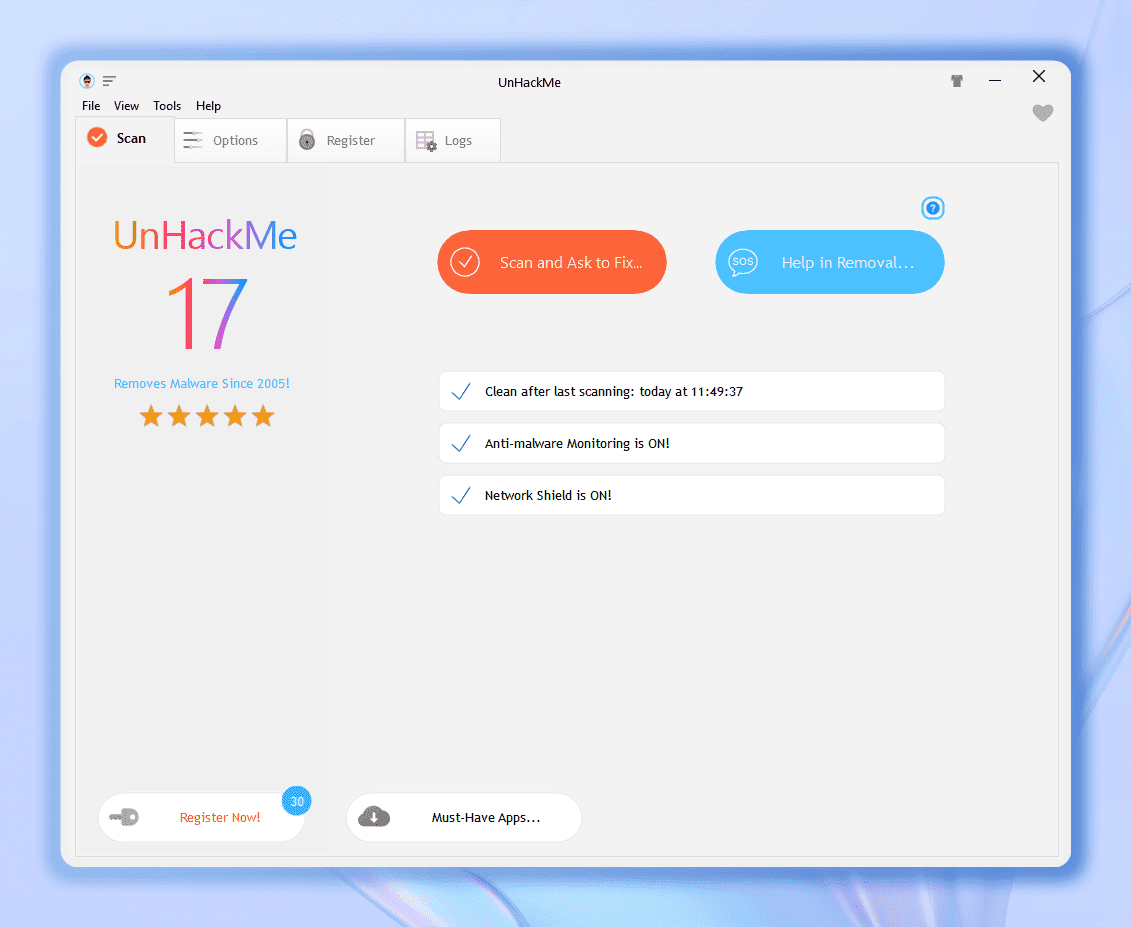Click the five-star rating row
Screen dimensions: 1131x927
(207, 416)
